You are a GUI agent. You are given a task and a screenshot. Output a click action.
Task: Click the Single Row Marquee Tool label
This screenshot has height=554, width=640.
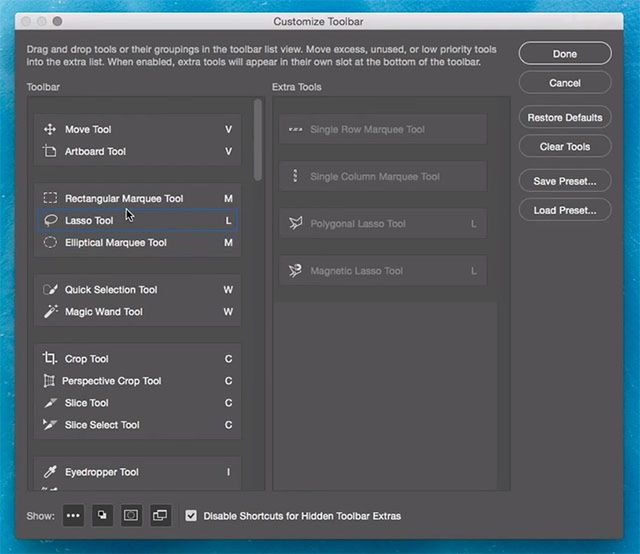click(367, 129)
